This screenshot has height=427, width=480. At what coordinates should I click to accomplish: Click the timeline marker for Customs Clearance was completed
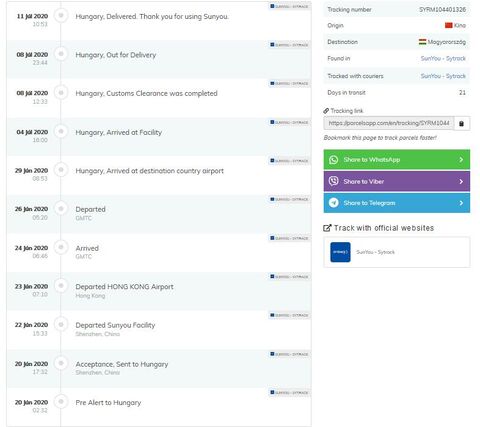61,92
